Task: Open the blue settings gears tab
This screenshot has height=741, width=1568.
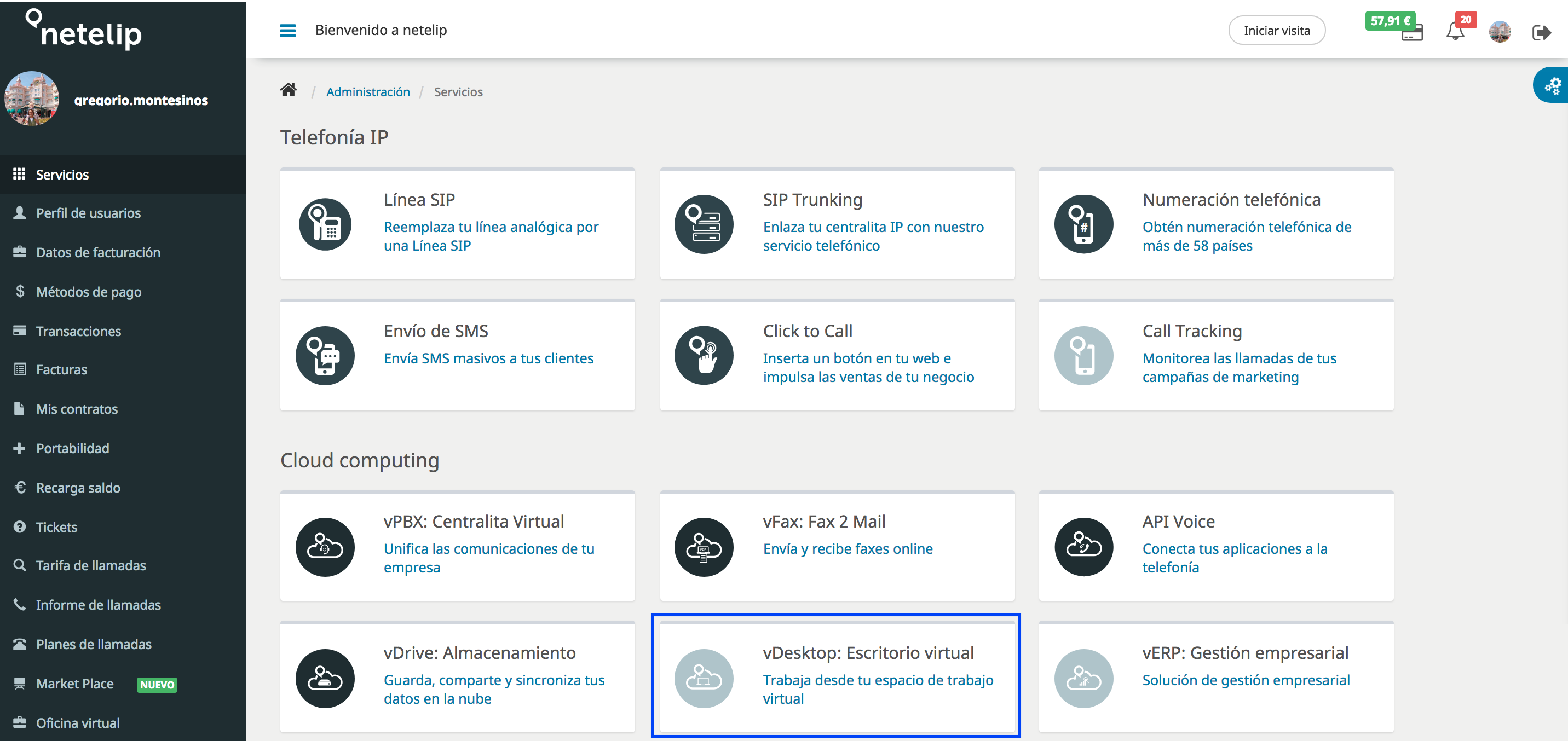Action: pyautogui.click(x=1552, y=85)
